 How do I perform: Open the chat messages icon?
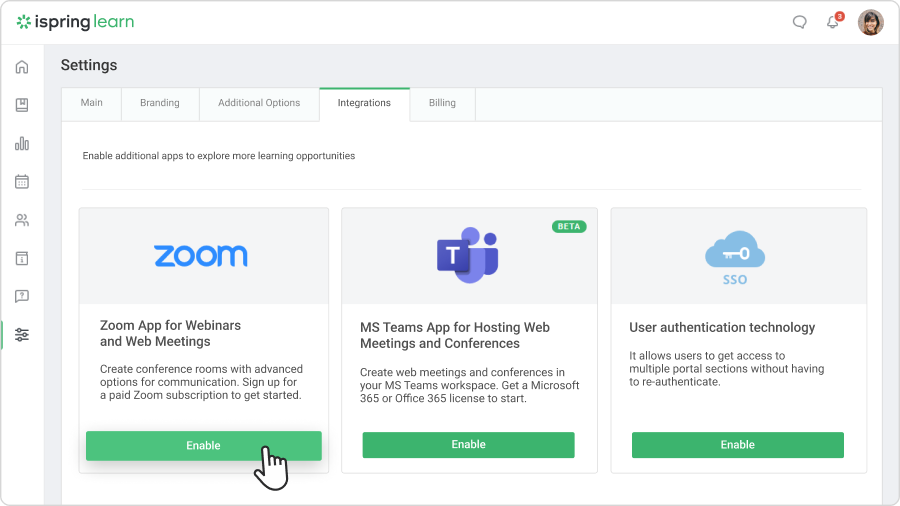tap(800, 22)
